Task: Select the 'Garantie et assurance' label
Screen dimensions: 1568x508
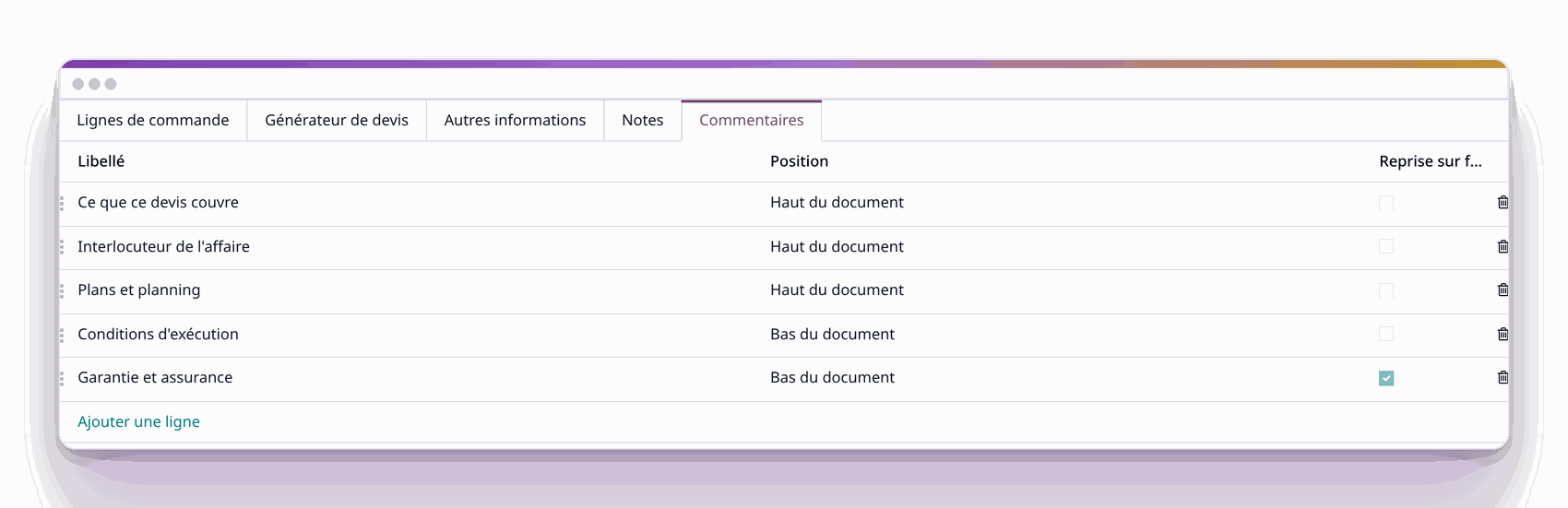Action: pos(155,378)
